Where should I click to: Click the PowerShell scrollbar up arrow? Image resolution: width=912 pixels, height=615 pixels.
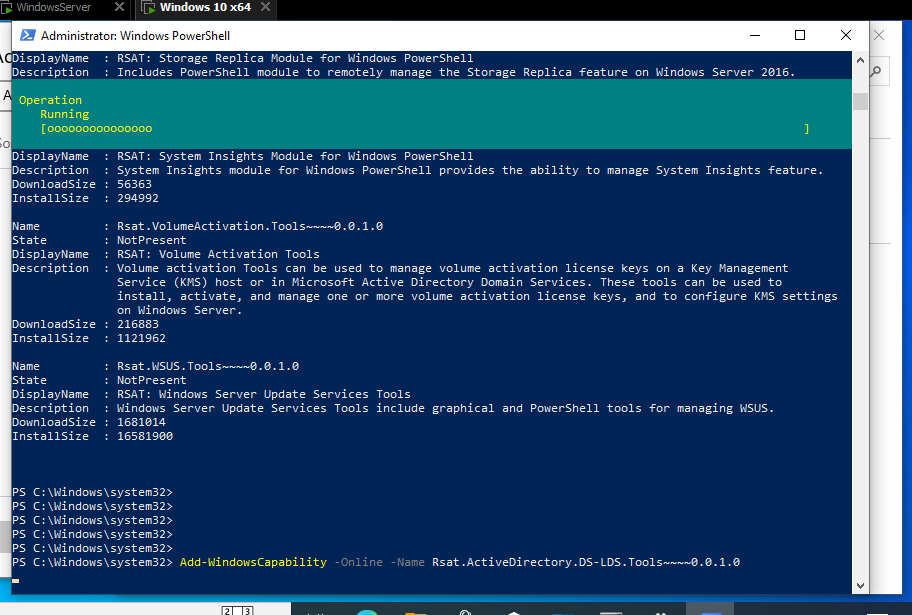(860, 60)
